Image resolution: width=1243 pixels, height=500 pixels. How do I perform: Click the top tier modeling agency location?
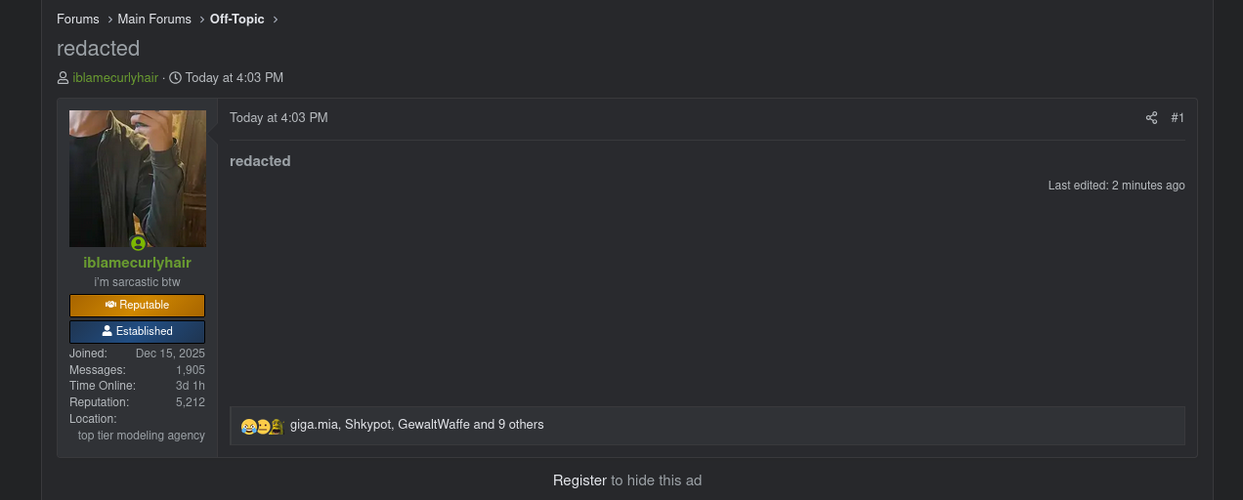tap(141, 436)
